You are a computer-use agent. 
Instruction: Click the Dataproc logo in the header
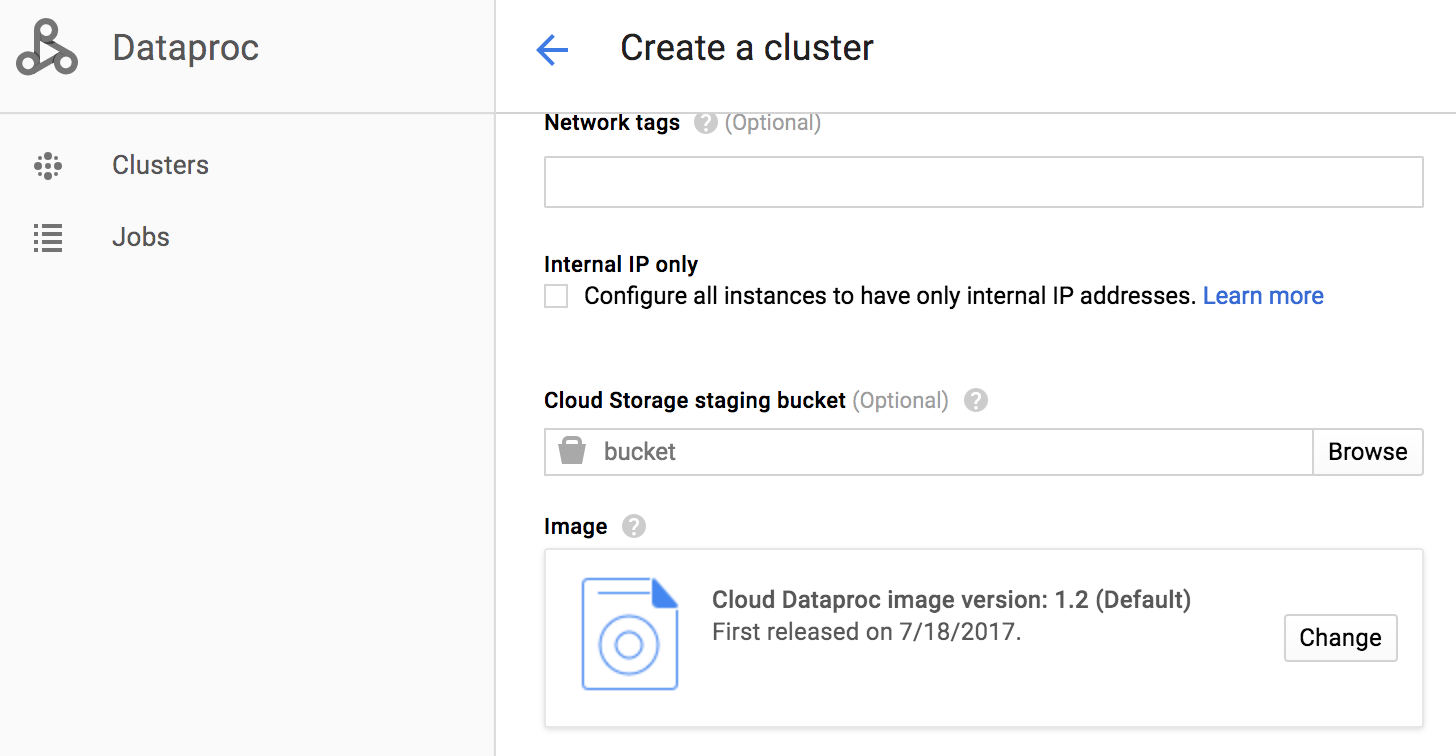click(x=47, y=47)
